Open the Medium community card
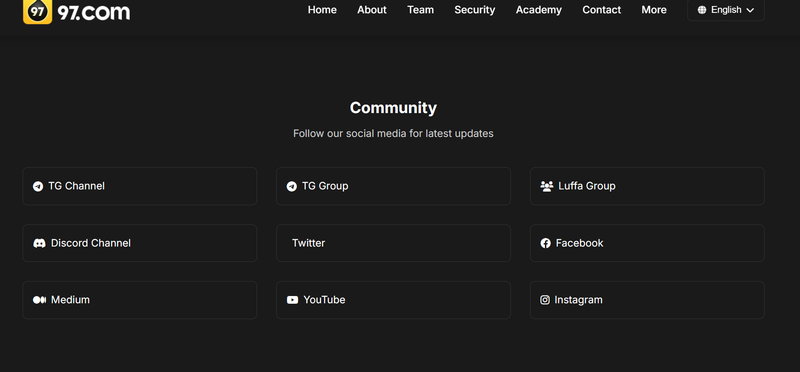Screen dimensions: 800x372 coord(140,300)
